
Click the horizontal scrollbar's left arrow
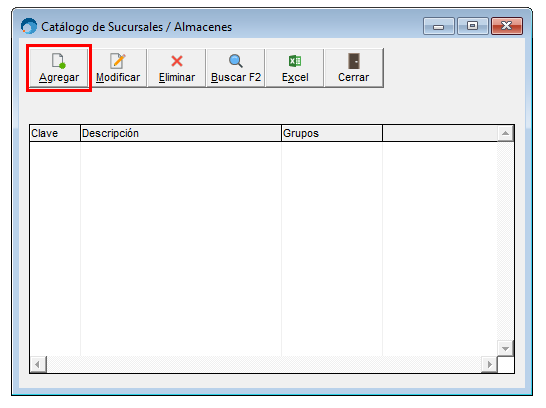[x=38, y=364]
